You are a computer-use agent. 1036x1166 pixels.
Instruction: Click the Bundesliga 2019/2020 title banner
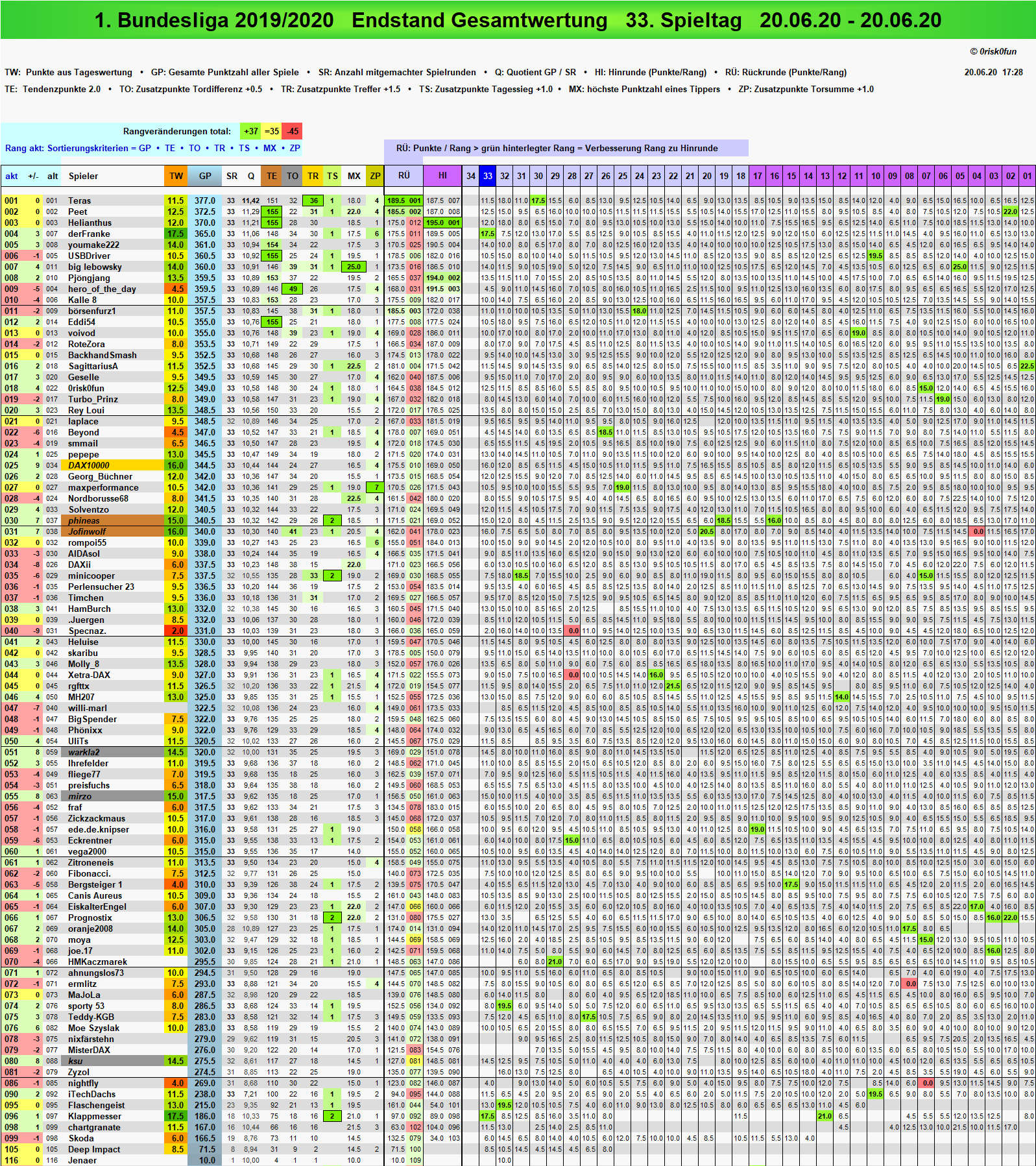(518, 20)
